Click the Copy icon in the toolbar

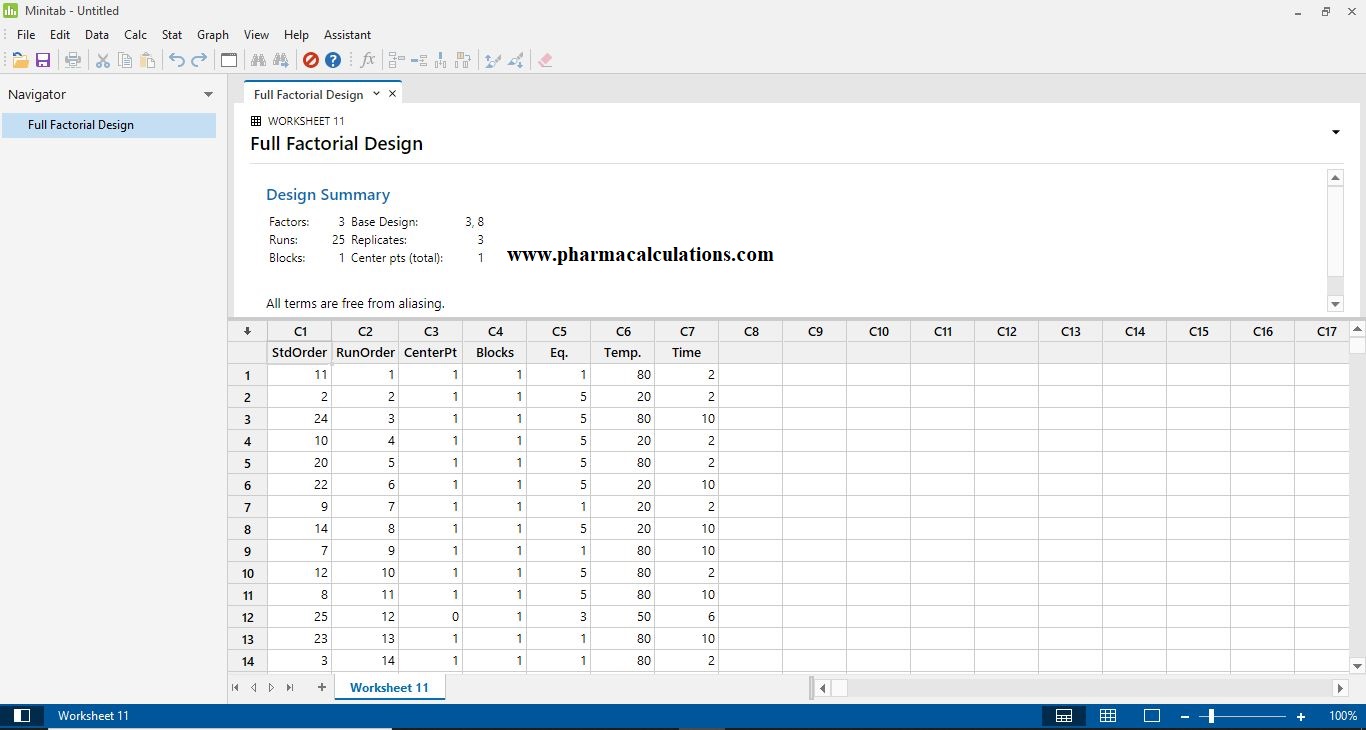(x=124, y=60)
